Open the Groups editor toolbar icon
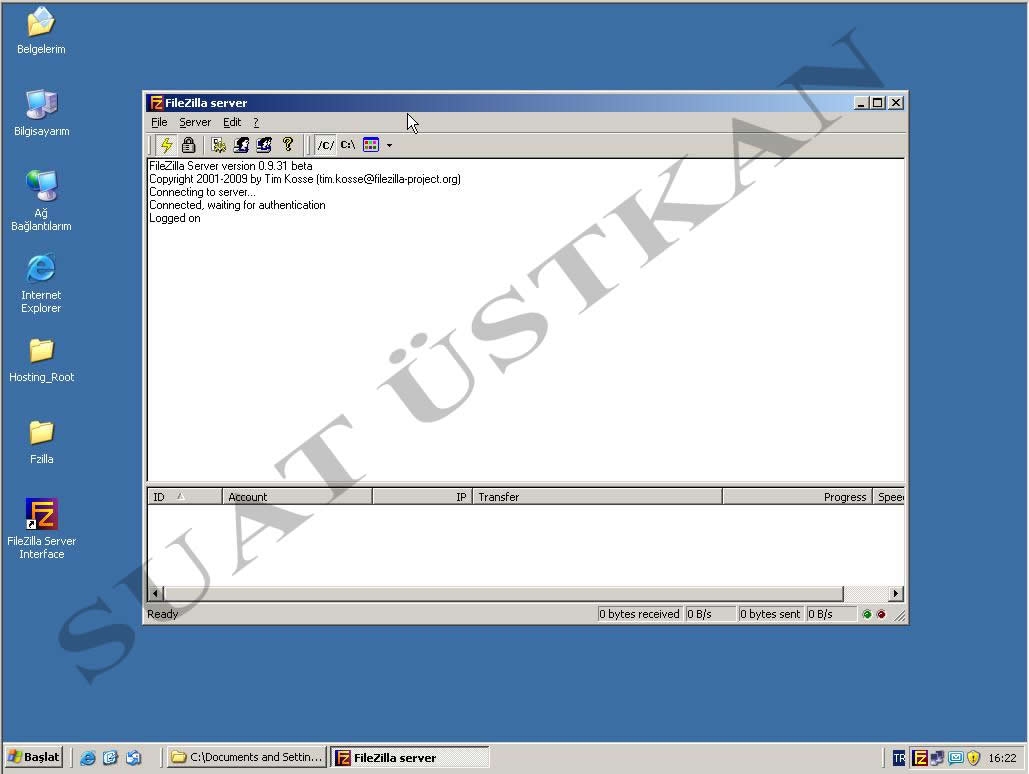Viewport: 1029px width, 774px height. (x=264, y=144)
